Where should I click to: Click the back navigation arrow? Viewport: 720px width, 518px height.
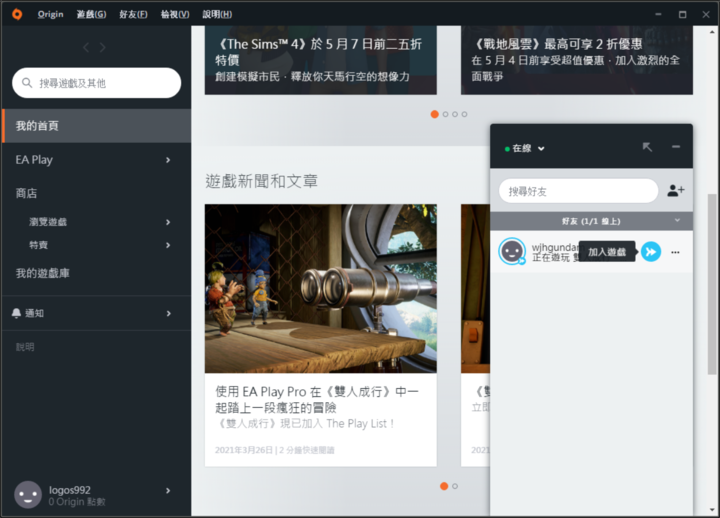click(86, 47)
